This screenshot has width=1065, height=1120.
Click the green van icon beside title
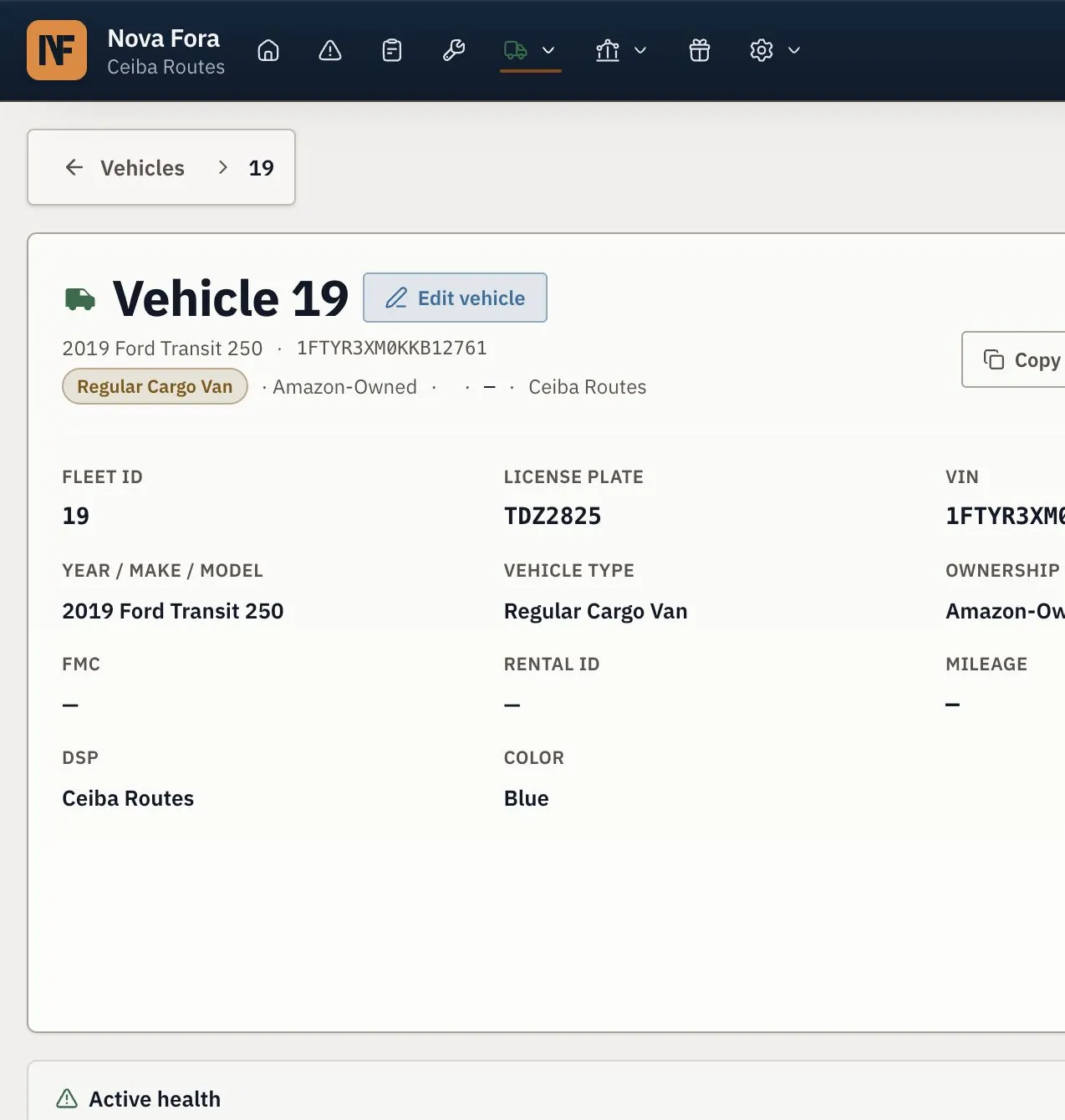coord(80,298)
